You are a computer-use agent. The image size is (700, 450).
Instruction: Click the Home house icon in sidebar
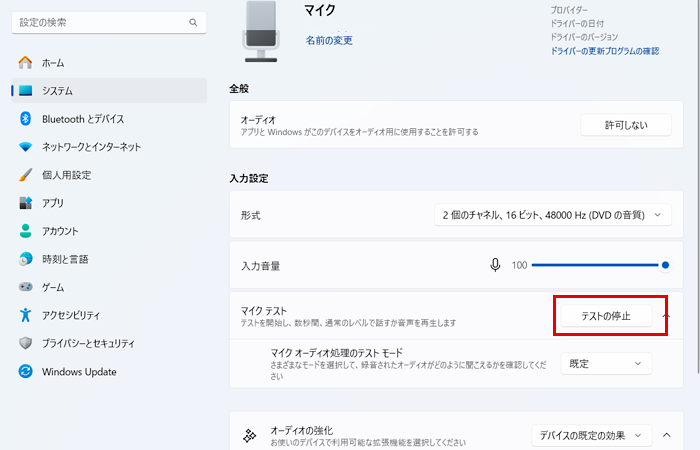tap(25, 62)
